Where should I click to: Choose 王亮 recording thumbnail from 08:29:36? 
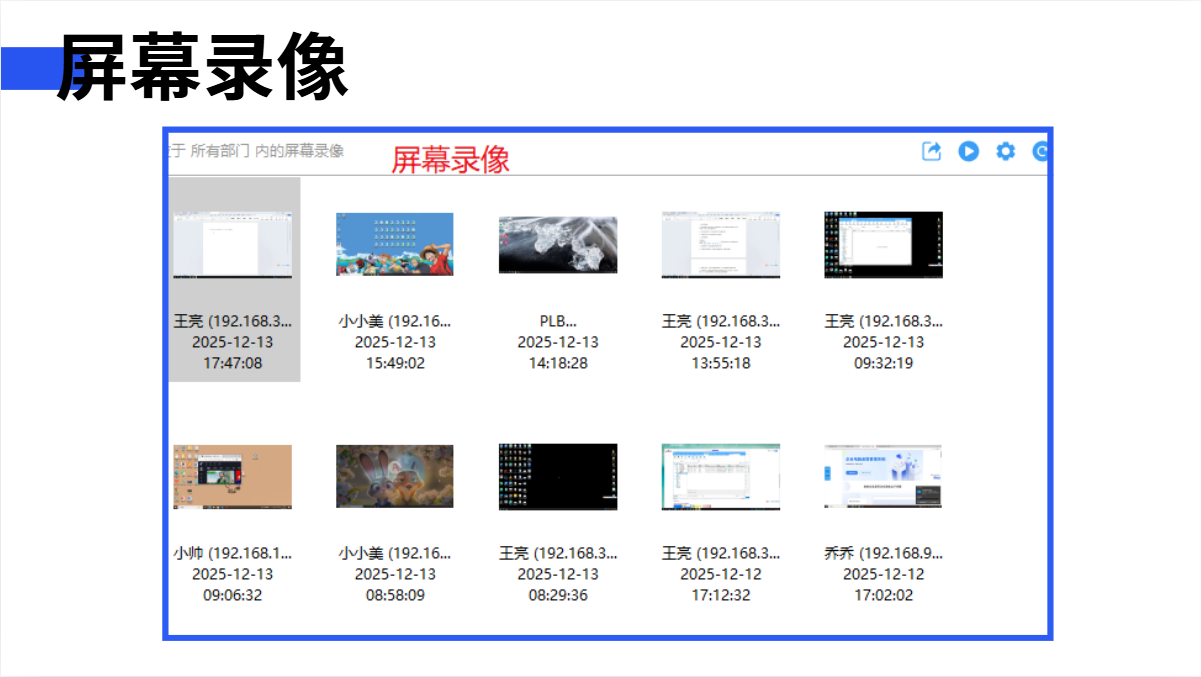[558, 477]
